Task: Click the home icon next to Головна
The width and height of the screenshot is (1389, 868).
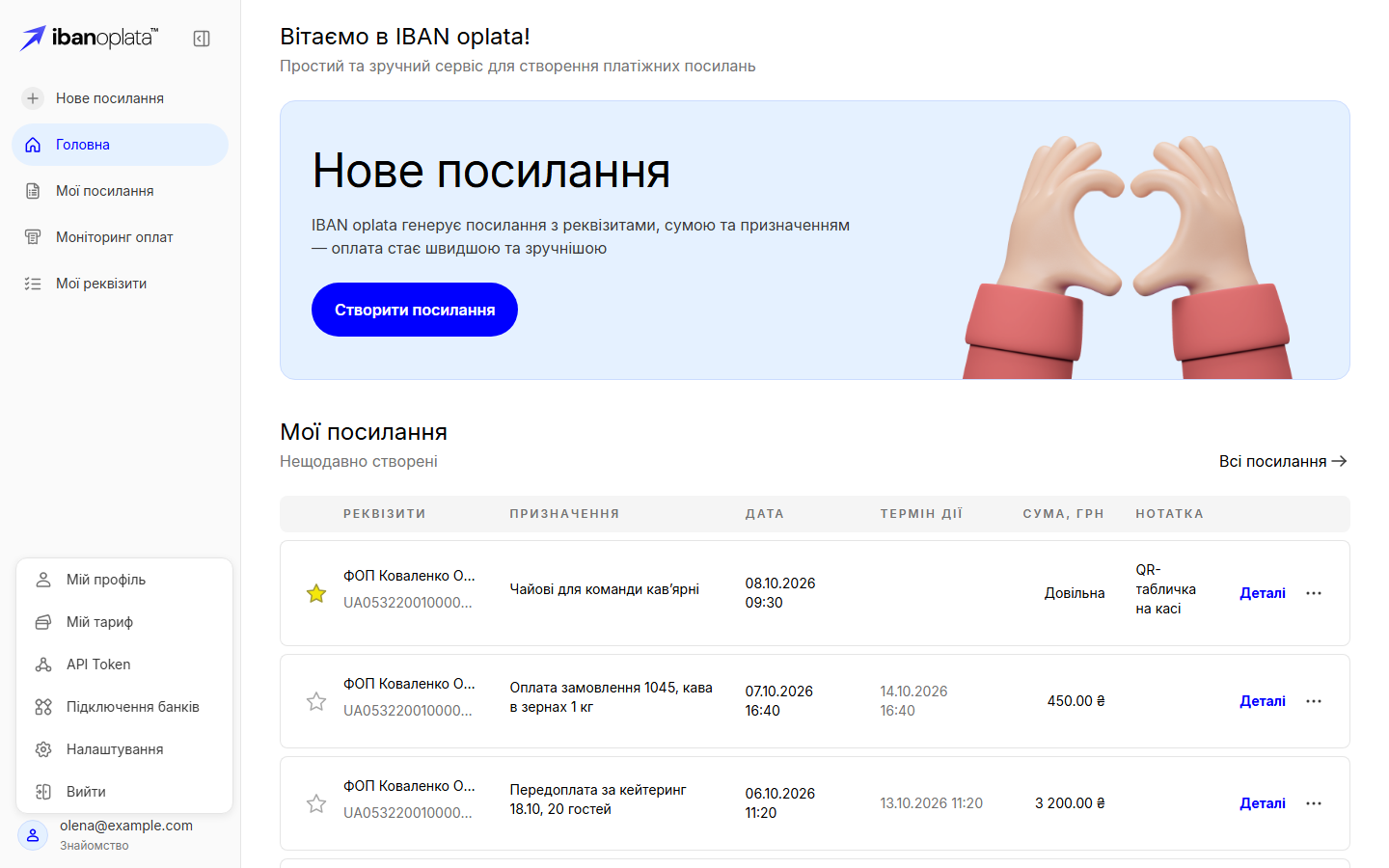Action: pos(33,145)
